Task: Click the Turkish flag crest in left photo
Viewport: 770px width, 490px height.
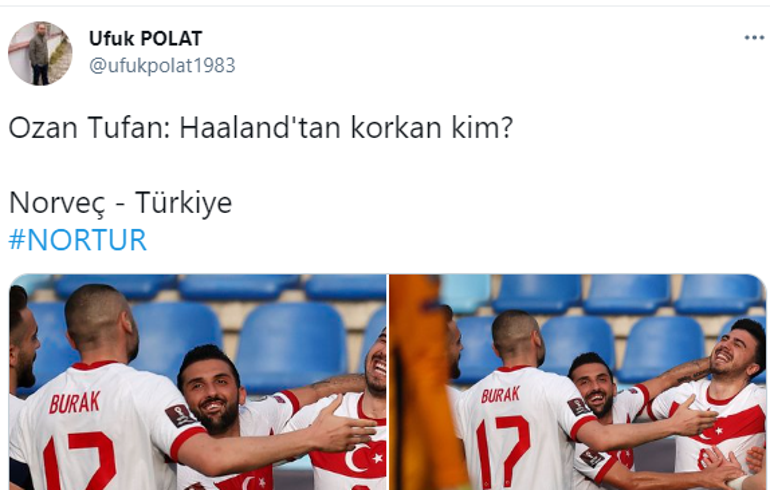Action: pyautogui.click(x=361, y=459)
